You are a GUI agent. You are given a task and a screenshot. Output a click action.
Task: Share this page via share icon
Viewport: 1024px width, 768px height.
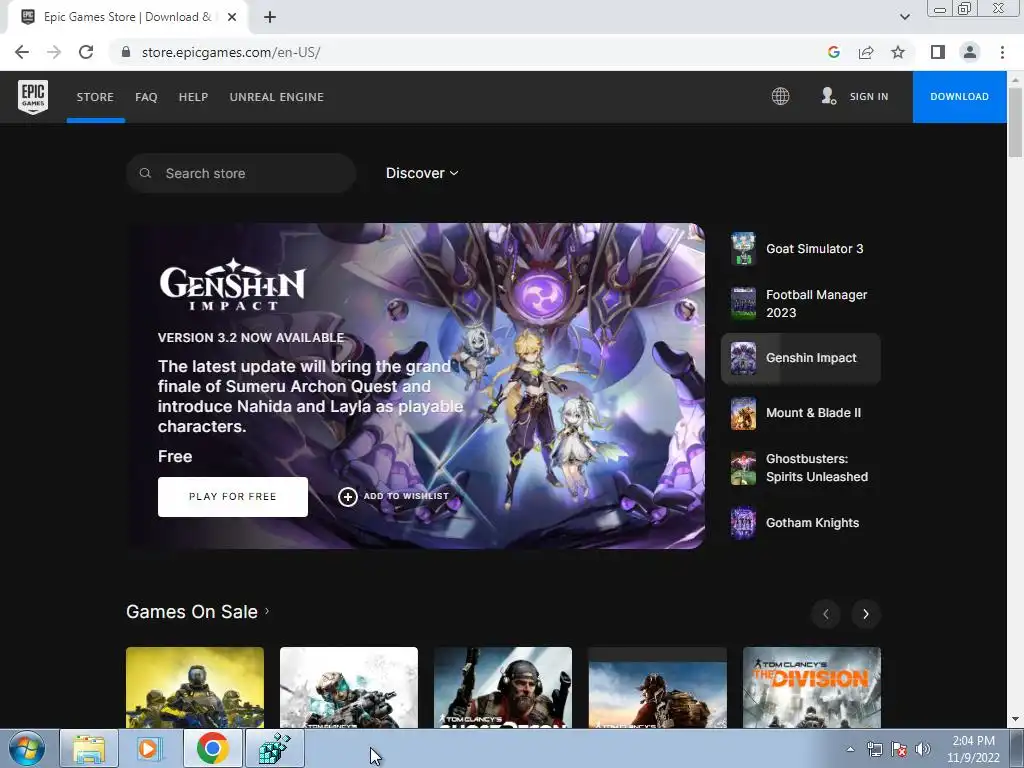coord(866,52)
